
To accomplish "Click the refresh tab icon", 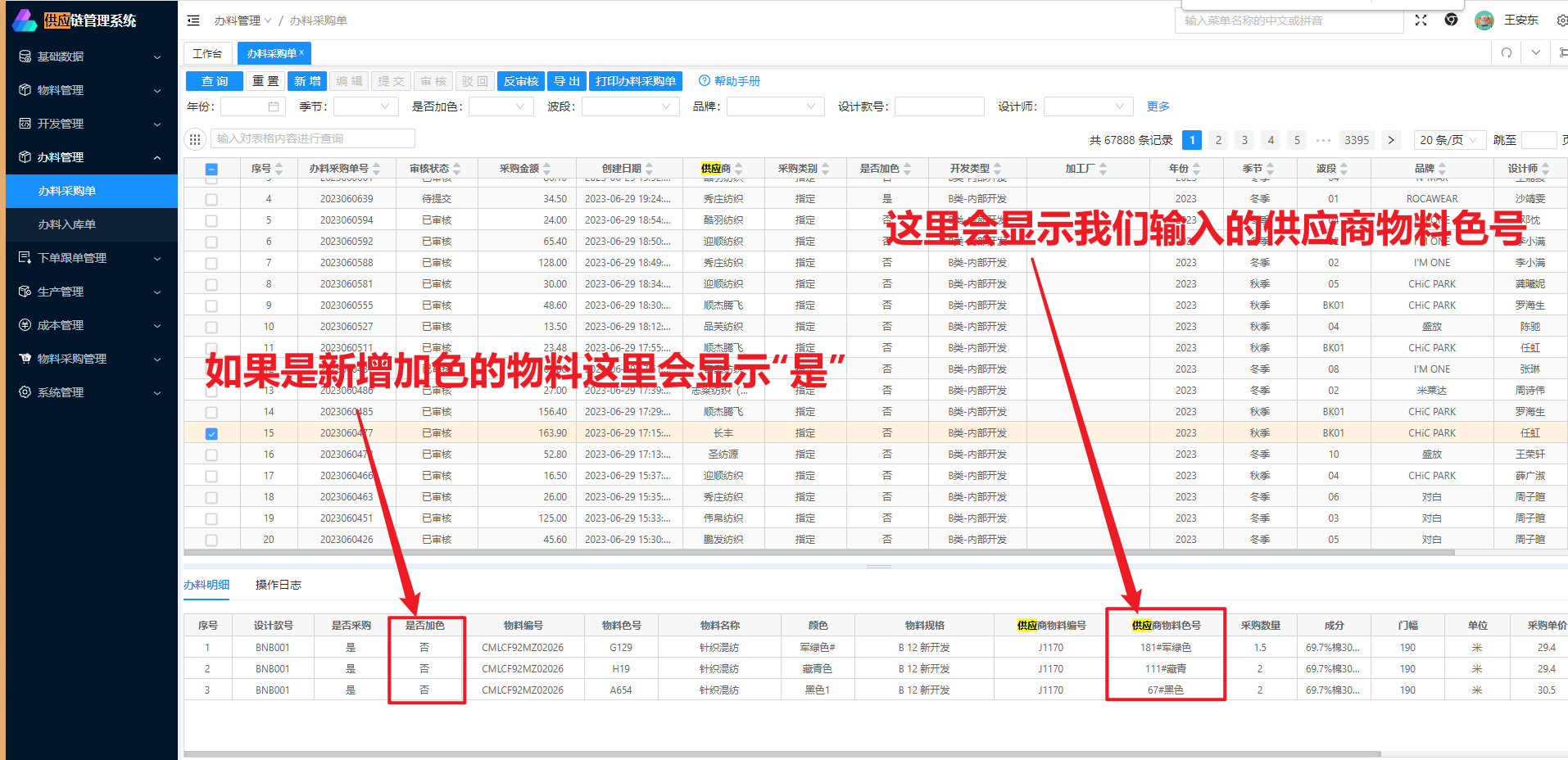I will tap(1506, 53).
